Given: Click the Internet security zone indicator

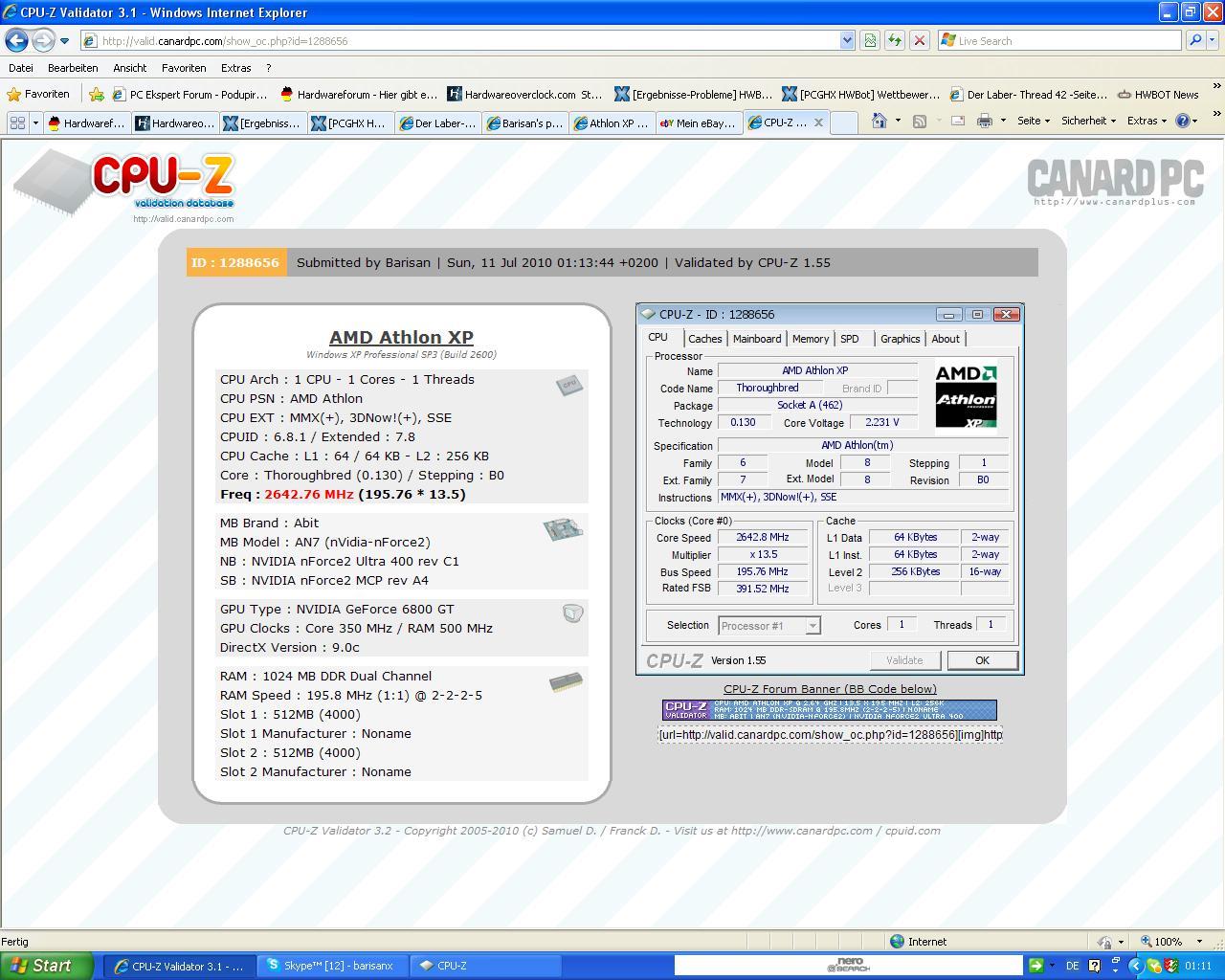Looking at the screenshot, I should (919, 942).
